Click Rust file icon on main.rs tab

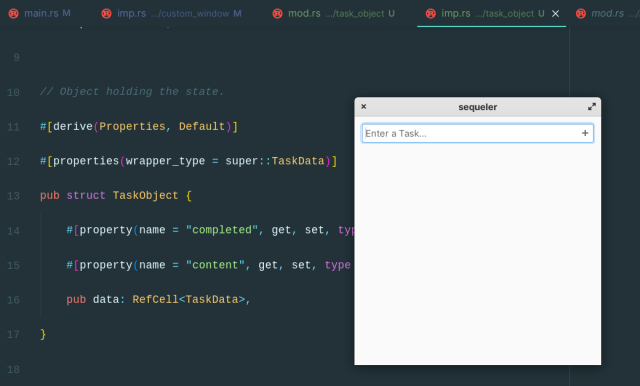(x=13, y=13)
